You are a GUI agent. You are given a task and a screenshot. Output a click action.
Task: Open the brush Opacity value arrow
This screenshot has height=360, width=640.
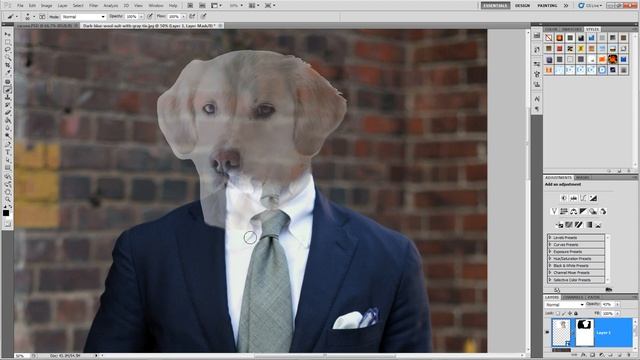tap(141, 16)
